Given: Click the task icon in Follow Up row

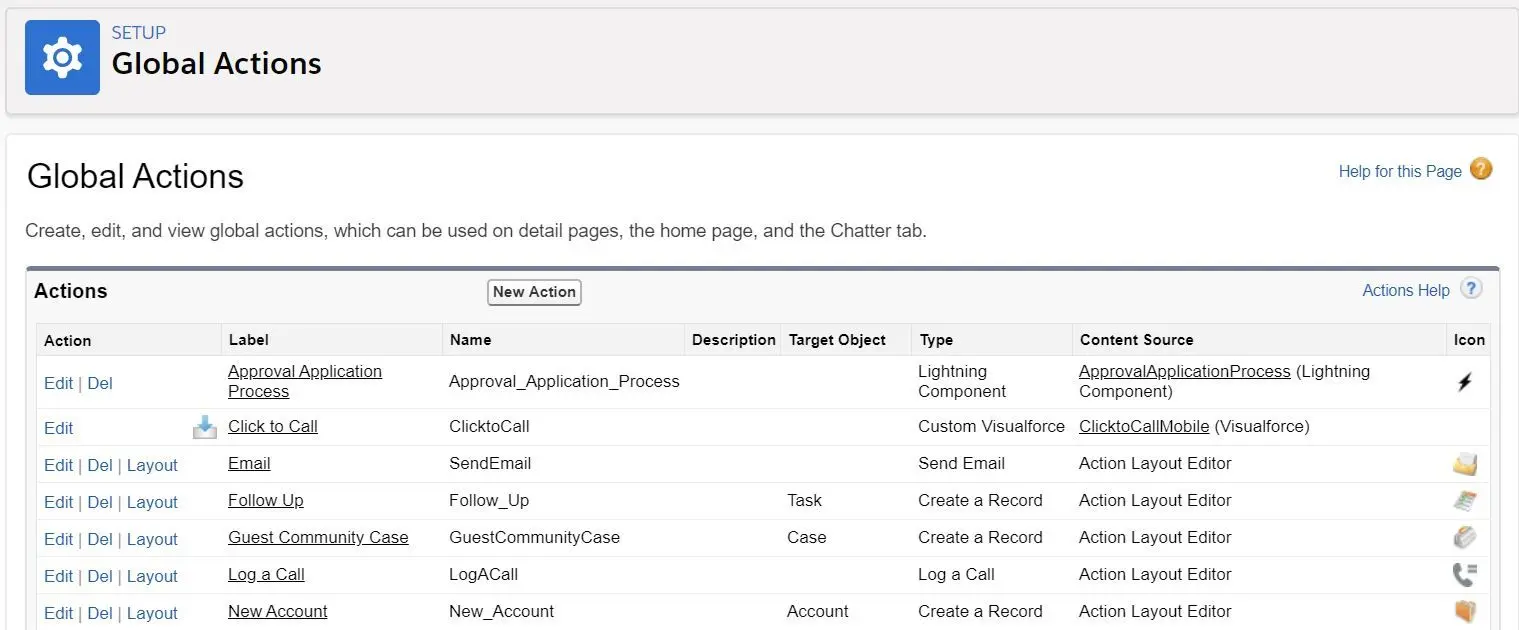Looking at the screenshot, I should click(x=1465, y=501).
